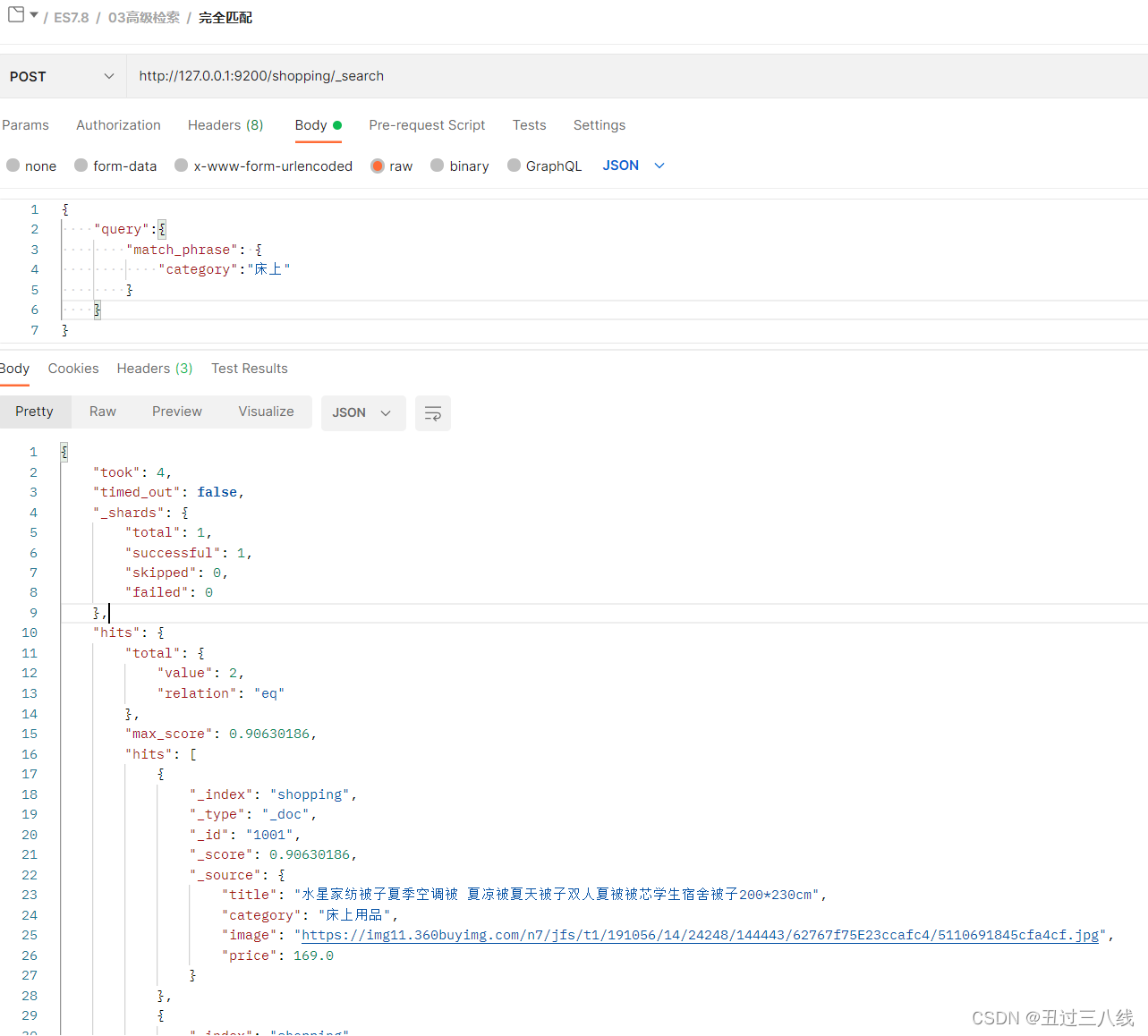Switch response view to Raw
Screen dimensions: 1148x1036
click(103, 412)
